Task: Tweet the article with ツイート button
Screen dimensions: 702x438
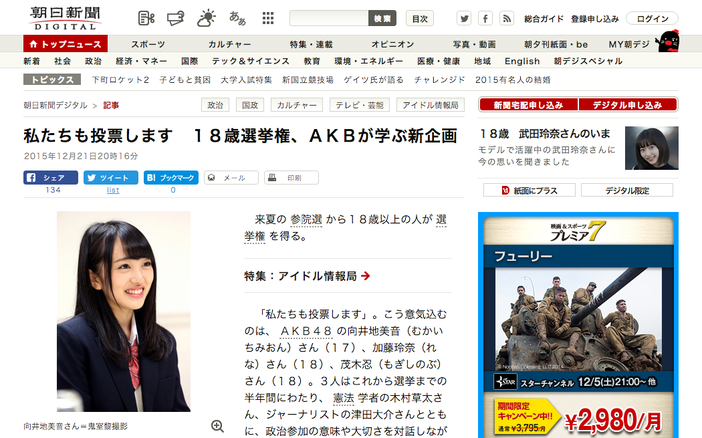Action: pos(111,178)
